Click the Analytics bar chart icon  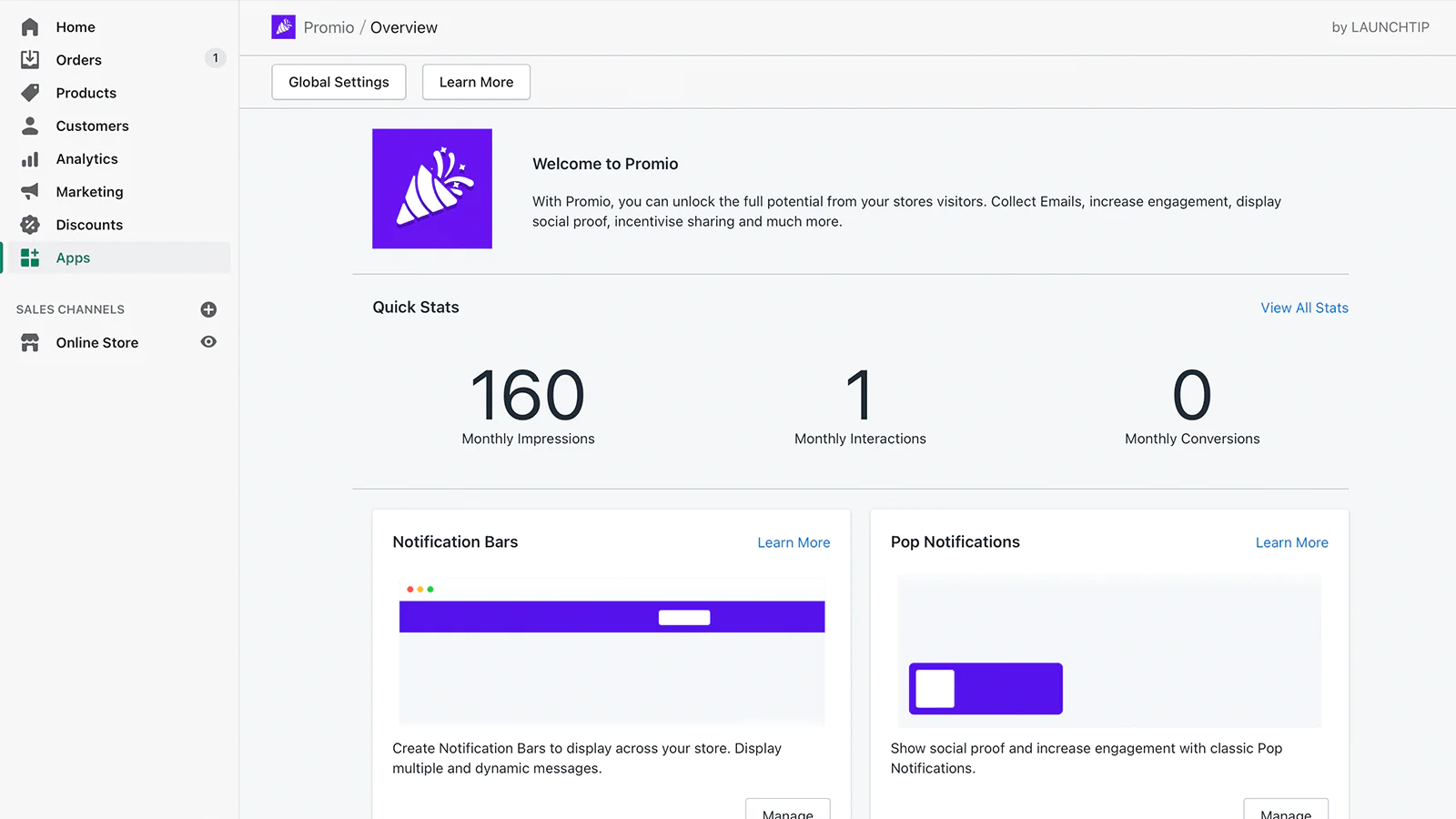(x=30, y=159)
